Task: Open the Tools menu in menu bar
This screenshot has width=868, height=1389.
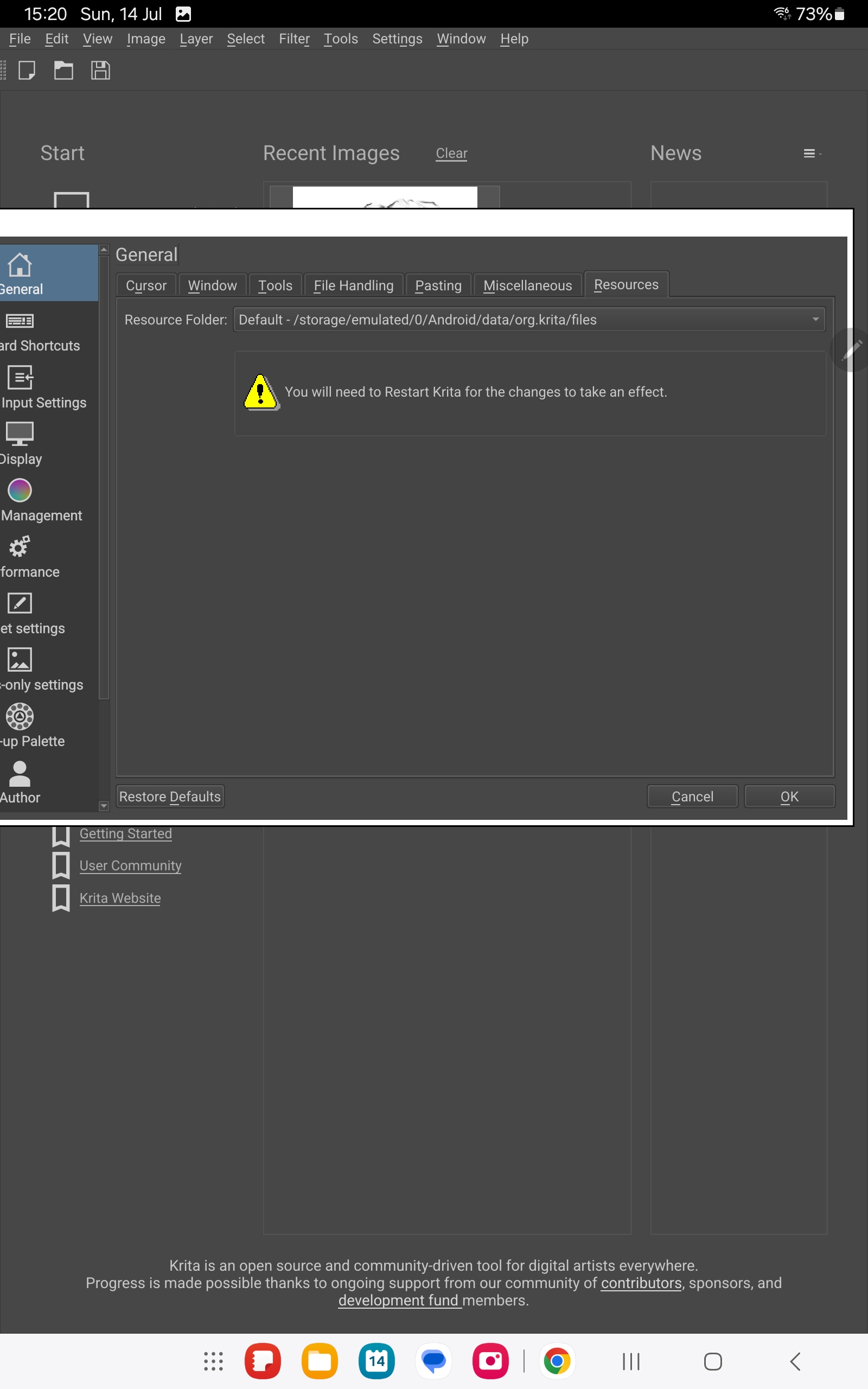Action: 341,39
